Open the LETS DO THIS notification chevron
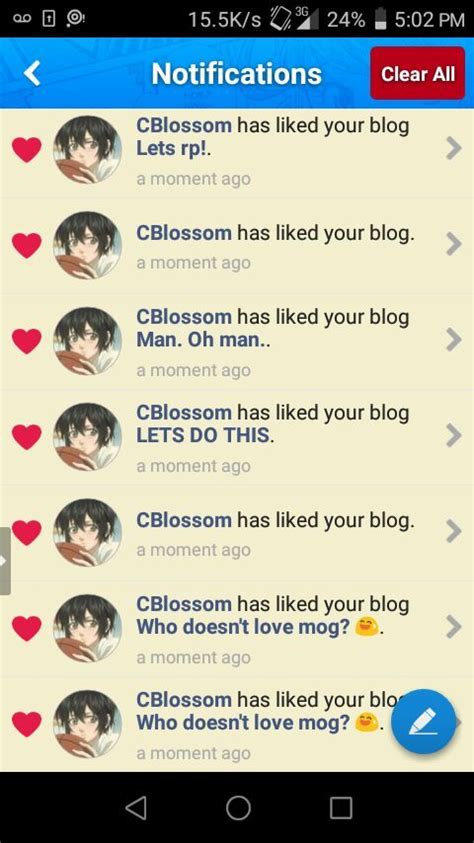This screenshot has height=843, width=474. pos(454,435)
